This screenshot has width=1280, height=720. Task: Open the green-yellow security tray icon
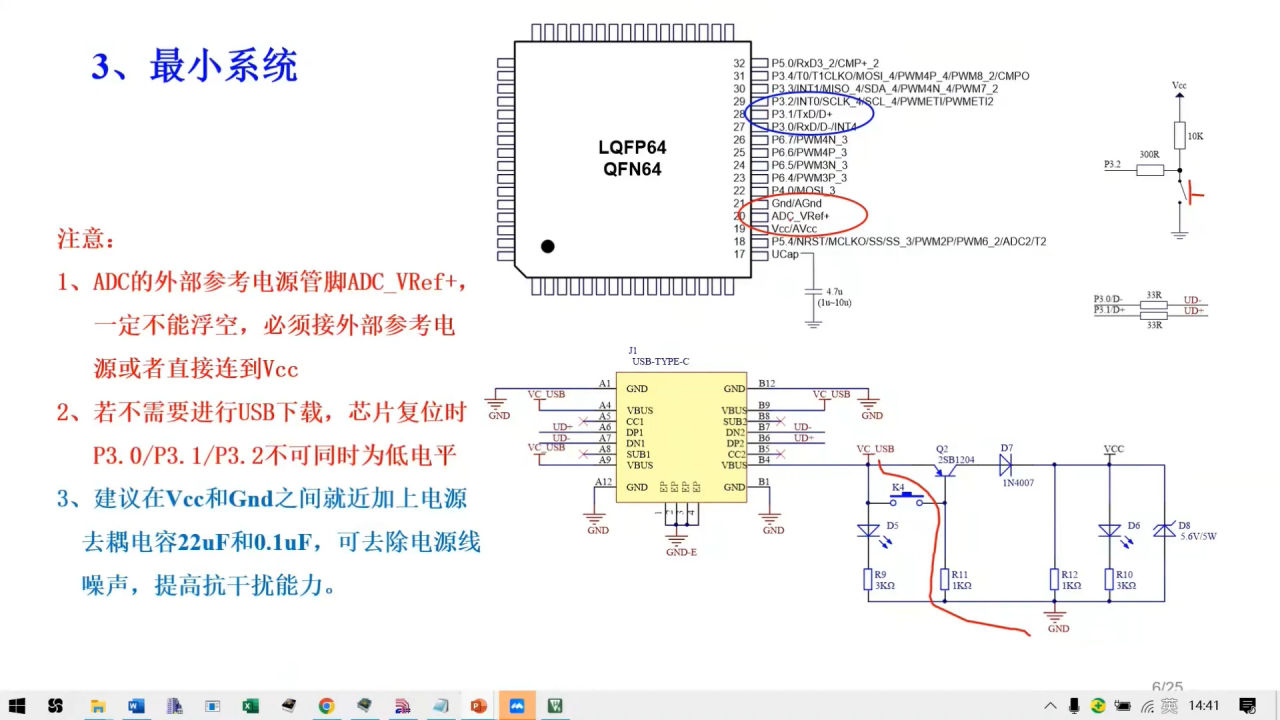tap(1098, 706)
